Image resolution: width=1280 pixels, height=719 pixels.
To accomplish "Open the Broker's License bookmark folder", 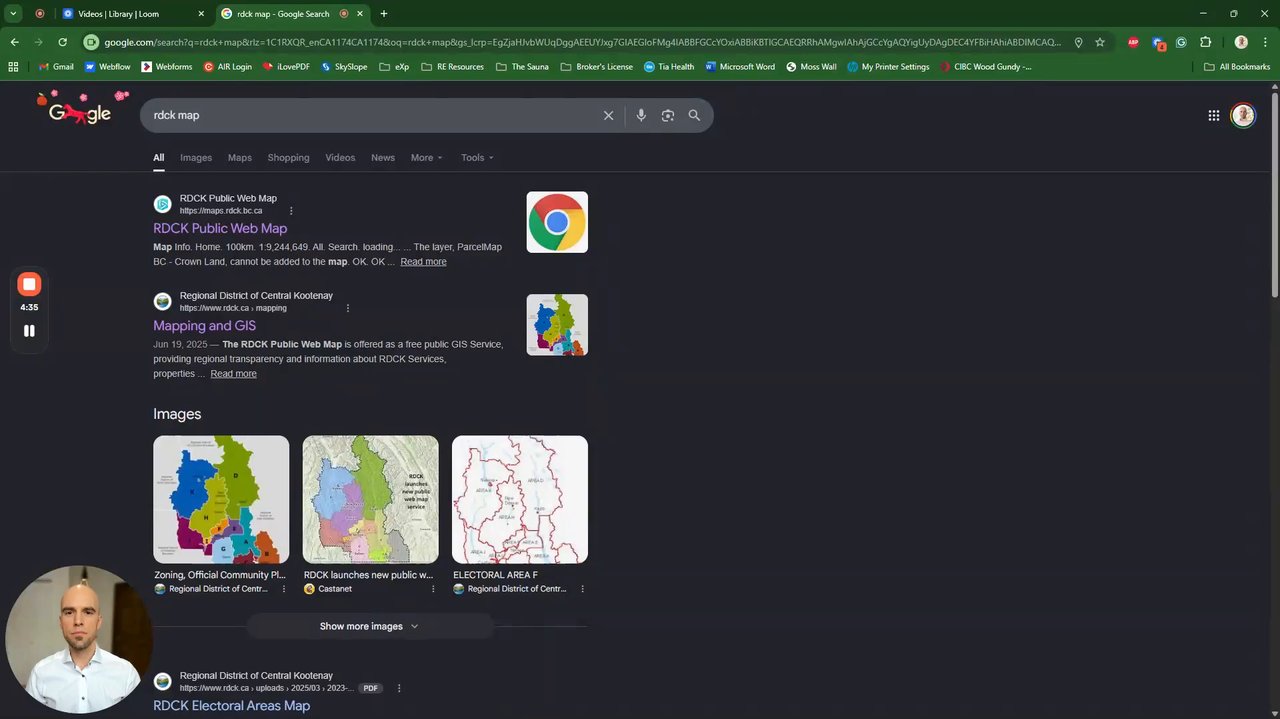I will (x=597, y=67).
